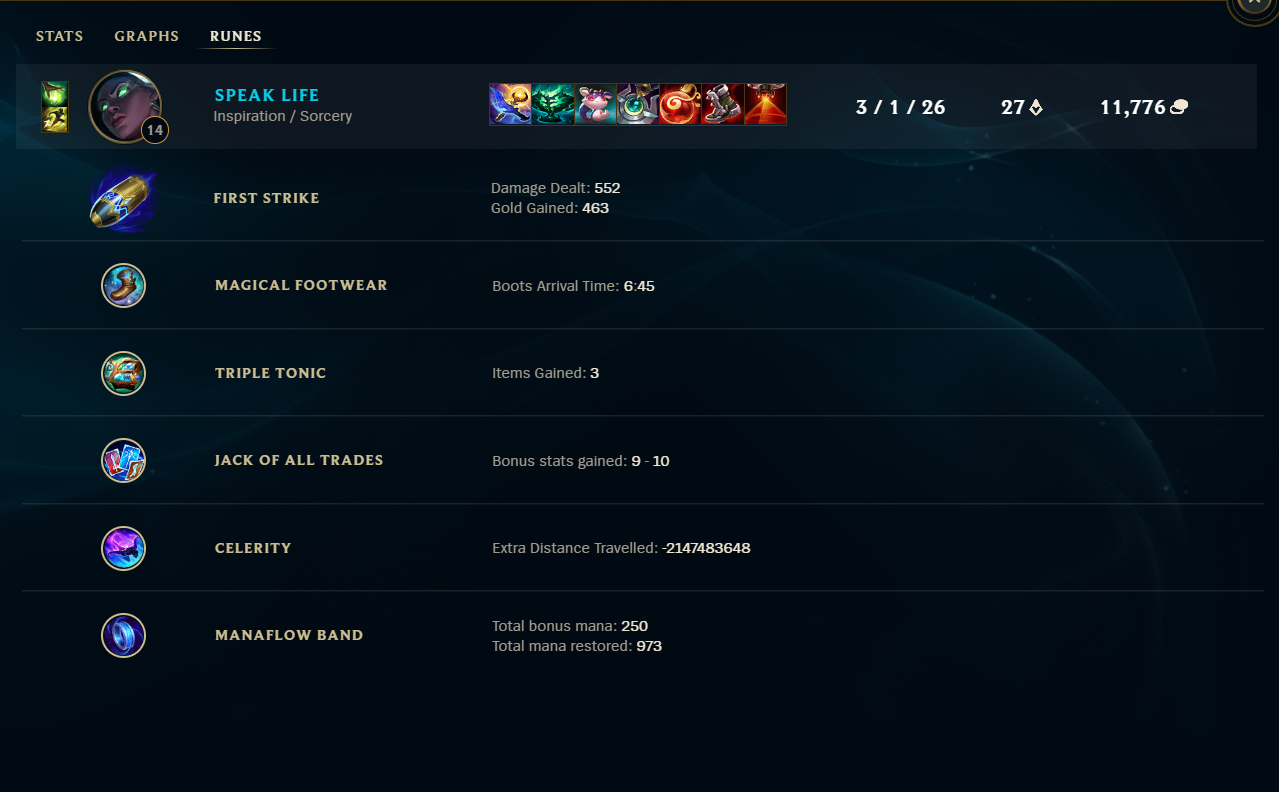Click the SPEAK LIFE summoner name
Screen dimensions: 1279x792
pyautogui.click(x=267, y=95)
